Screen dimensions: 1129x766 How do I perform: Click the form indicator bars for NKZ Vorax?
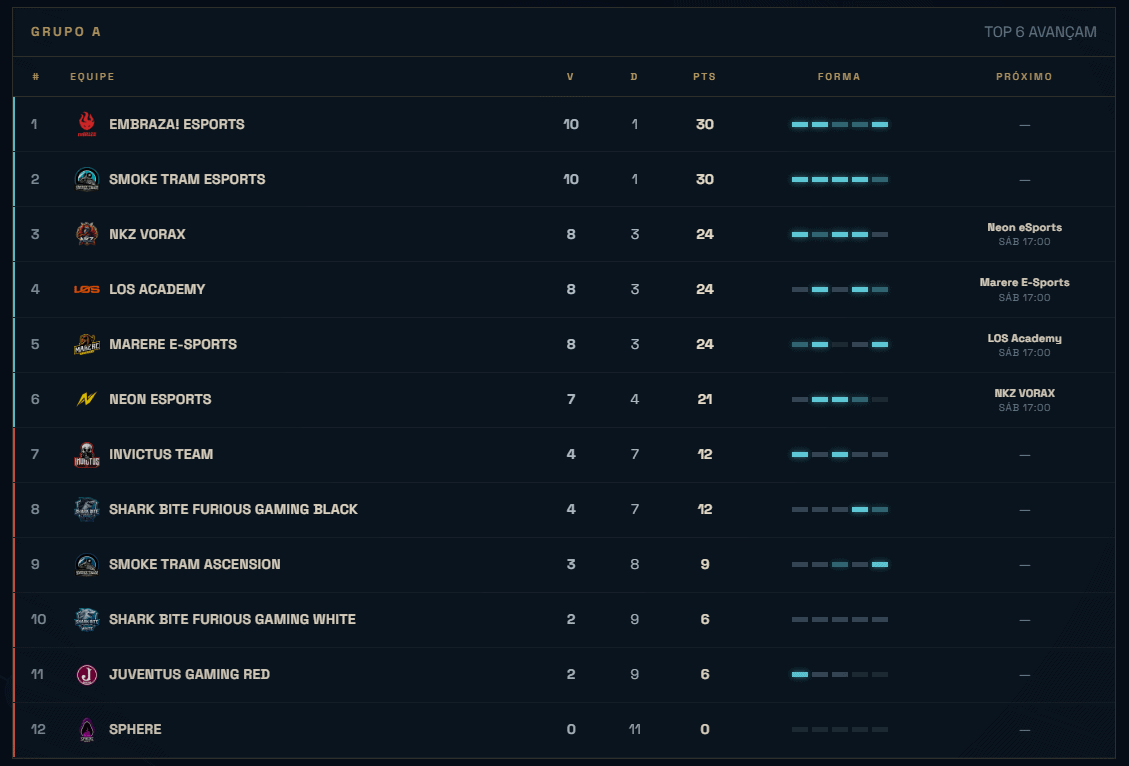(x=840, y=235)
